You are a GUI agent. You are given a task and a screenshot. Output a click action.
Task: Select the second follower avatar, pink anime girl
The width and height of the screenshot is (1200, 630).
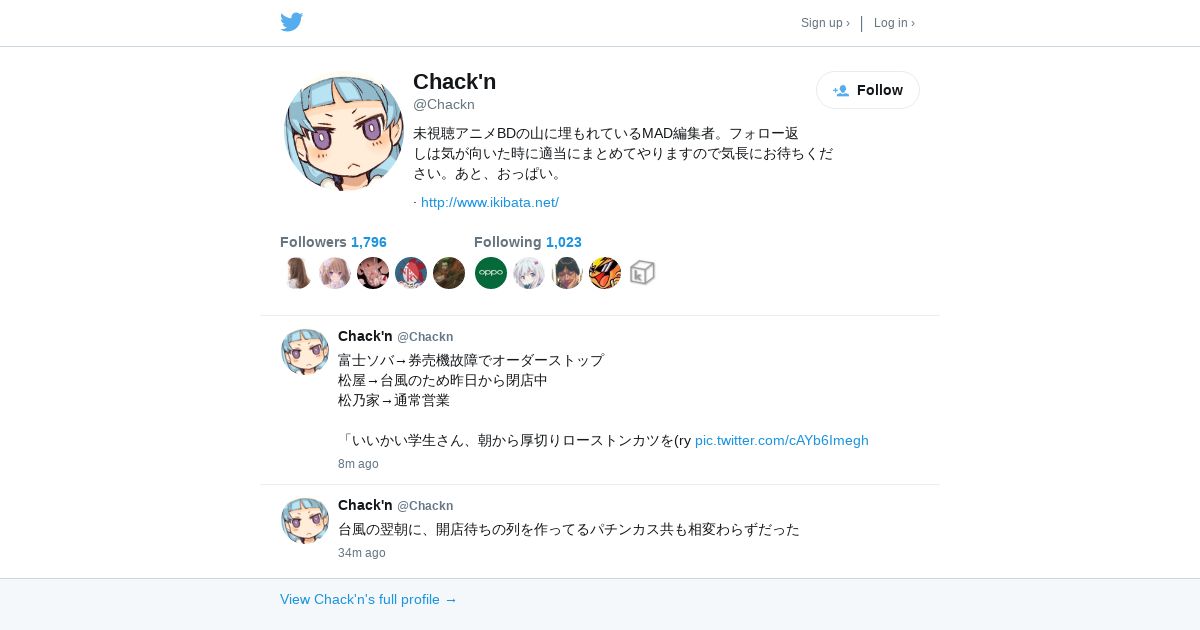coord(335,273)
